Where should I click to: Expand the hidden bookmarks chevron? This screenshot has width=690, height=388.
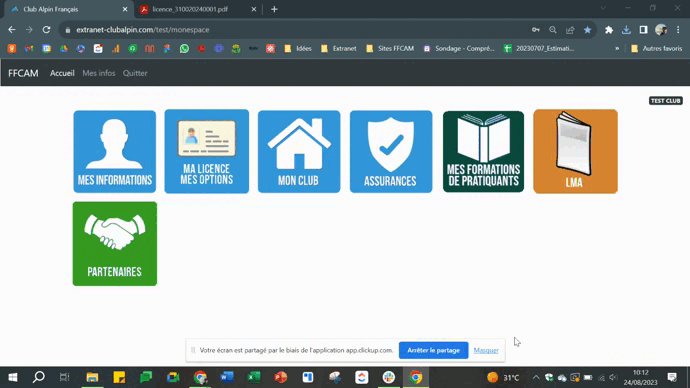coord(617,48)
